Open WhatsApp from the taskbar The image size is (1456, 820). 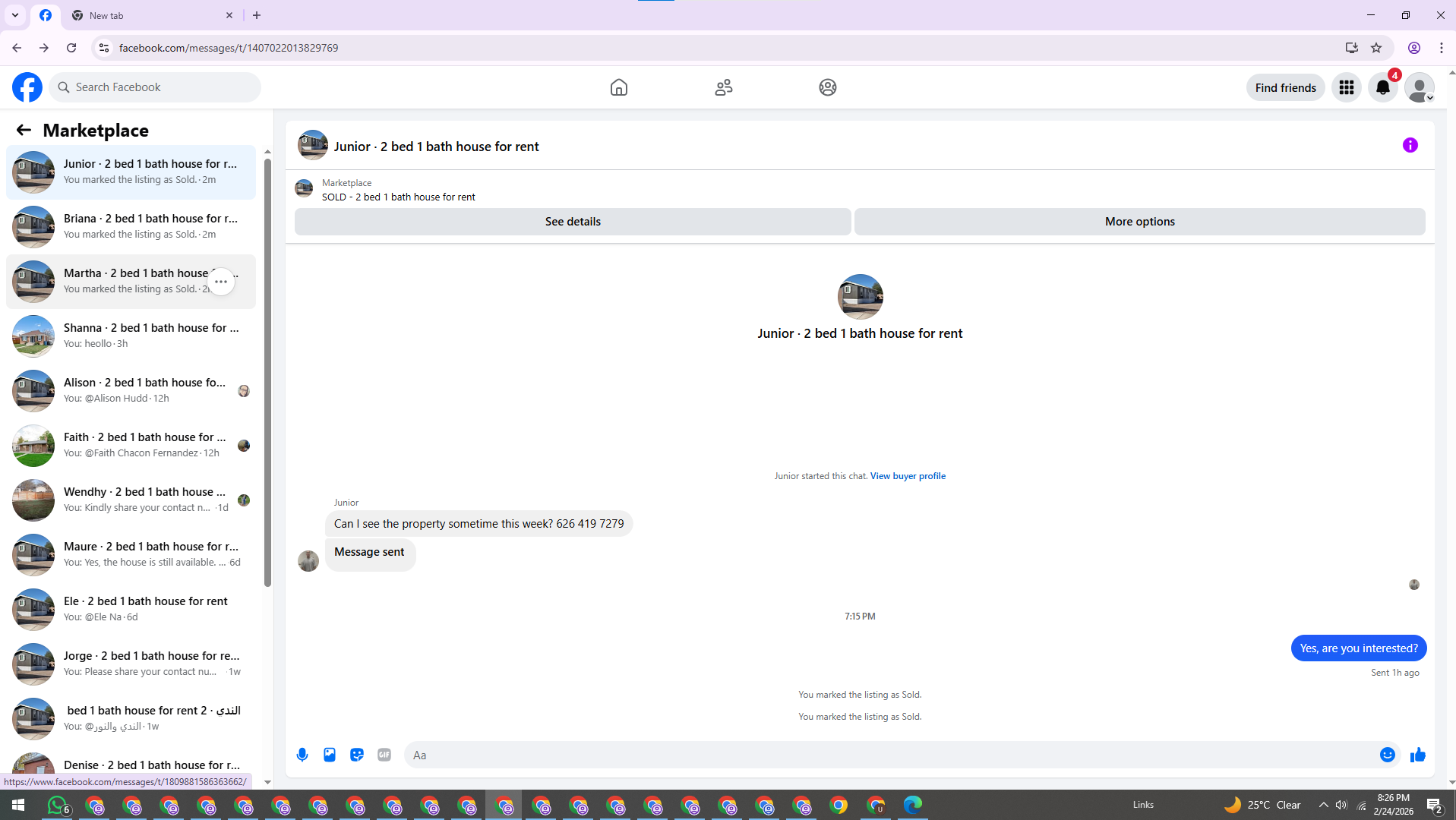pos(58,805)
